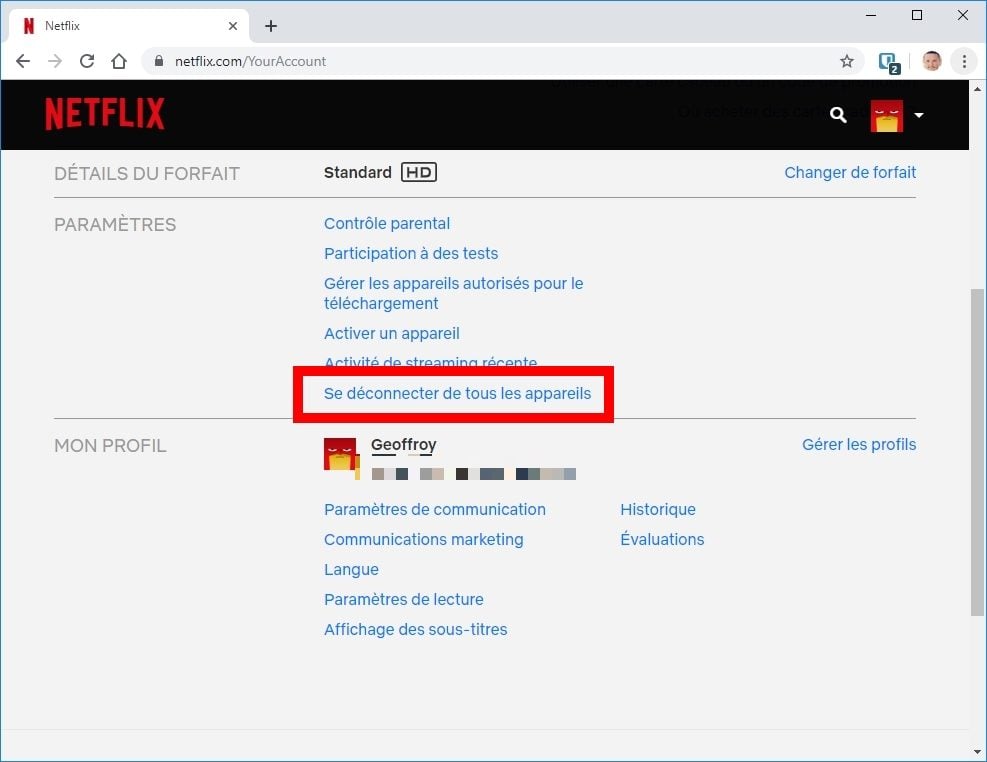The width and height of the screenshot is (987, 762).
Task: Maximize the Chrome window
Action: [917, 15]
